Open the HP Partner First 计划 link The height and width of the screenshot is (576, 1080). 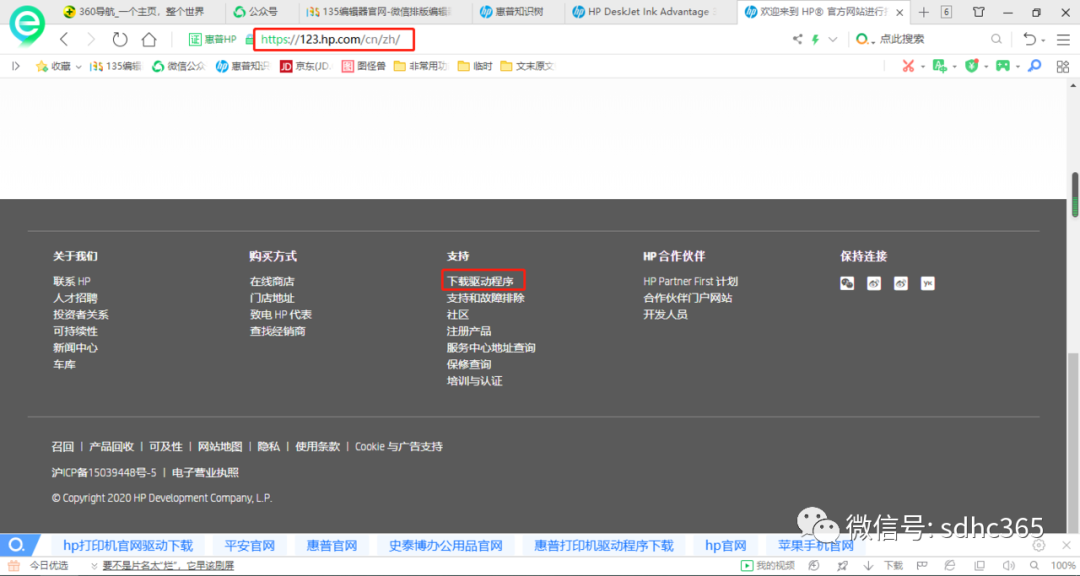click(690, 281)
